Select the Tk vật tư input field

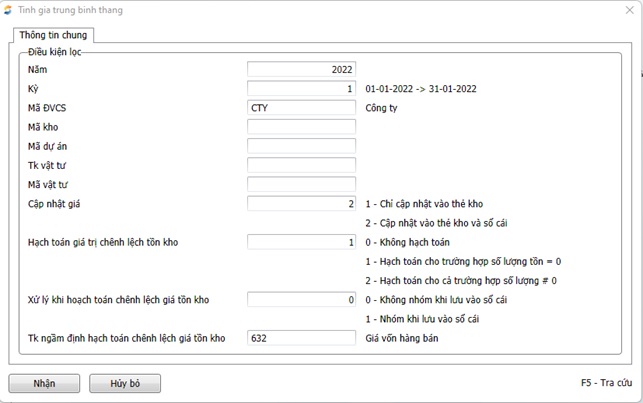coord(301,165)
